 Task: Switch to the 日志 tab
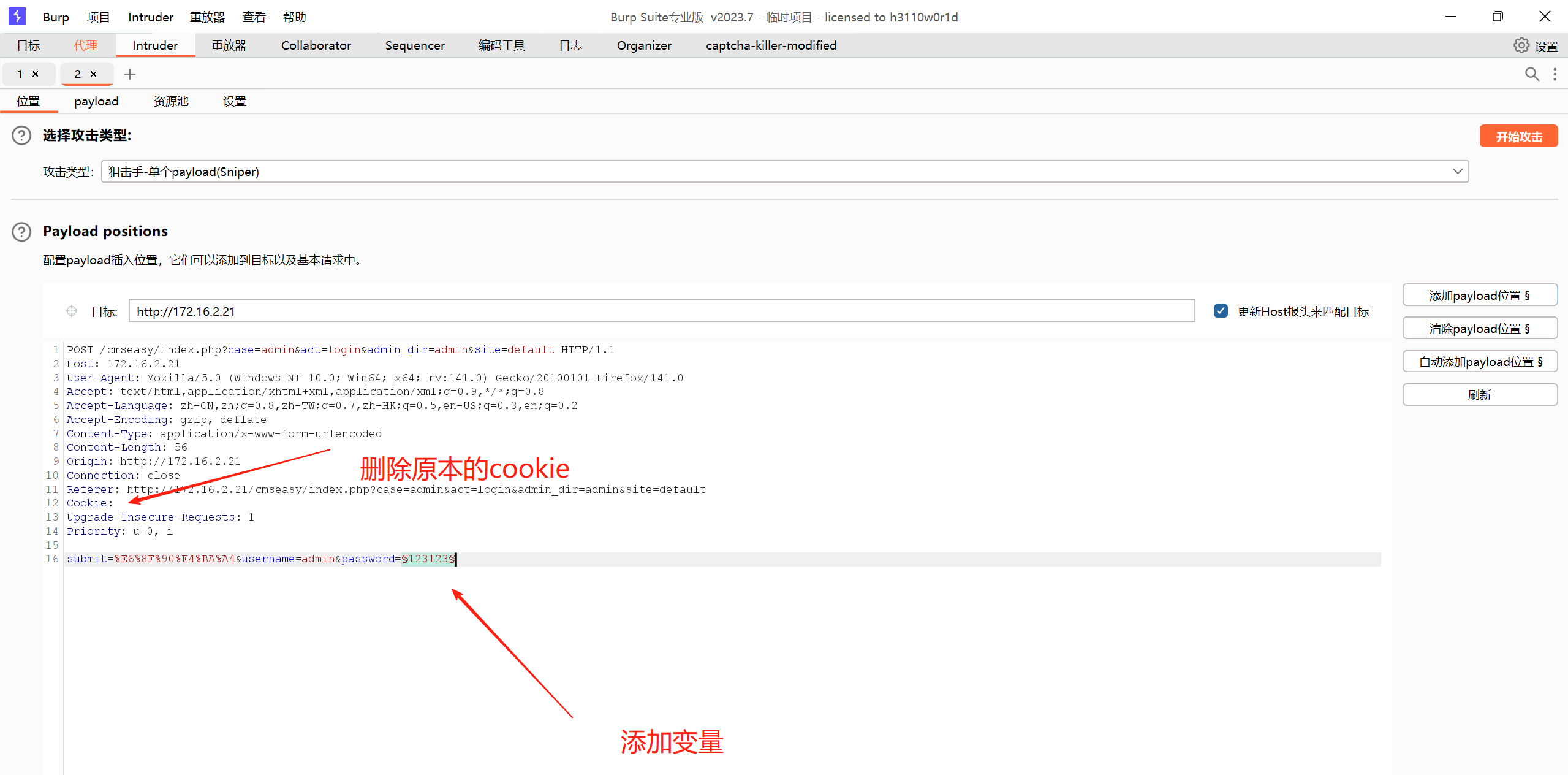(570, 45)
